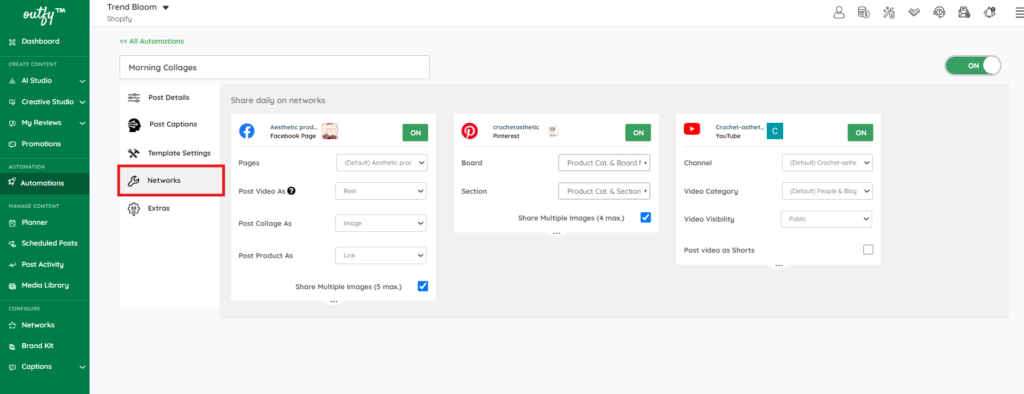Click the Aesthetic prod page avatar
This screenshot has width=1024, height=394.
330,131
